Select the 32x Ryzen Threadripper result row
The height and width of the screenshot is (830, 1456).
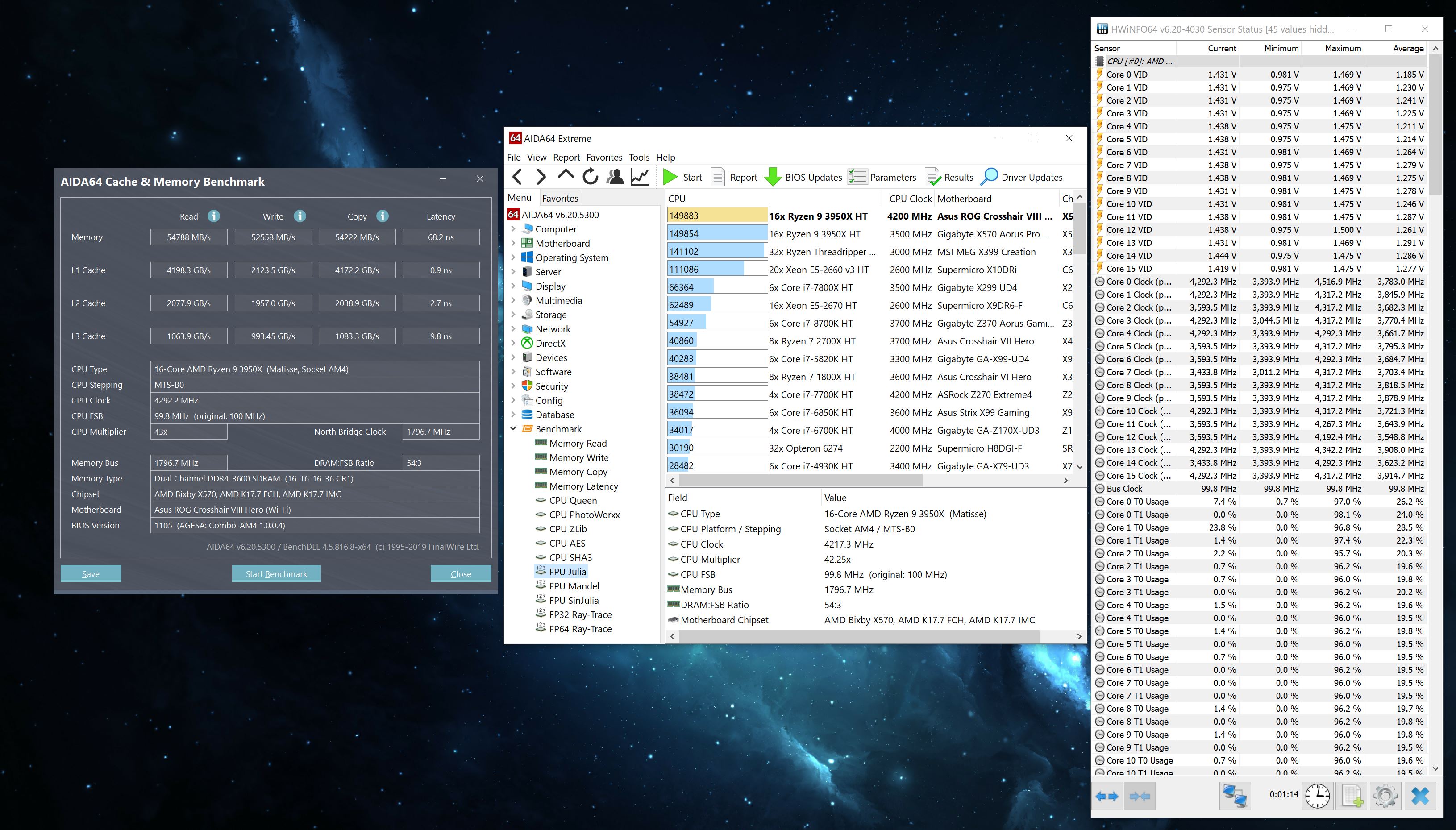pyautogui.click(x=870, y=251)
